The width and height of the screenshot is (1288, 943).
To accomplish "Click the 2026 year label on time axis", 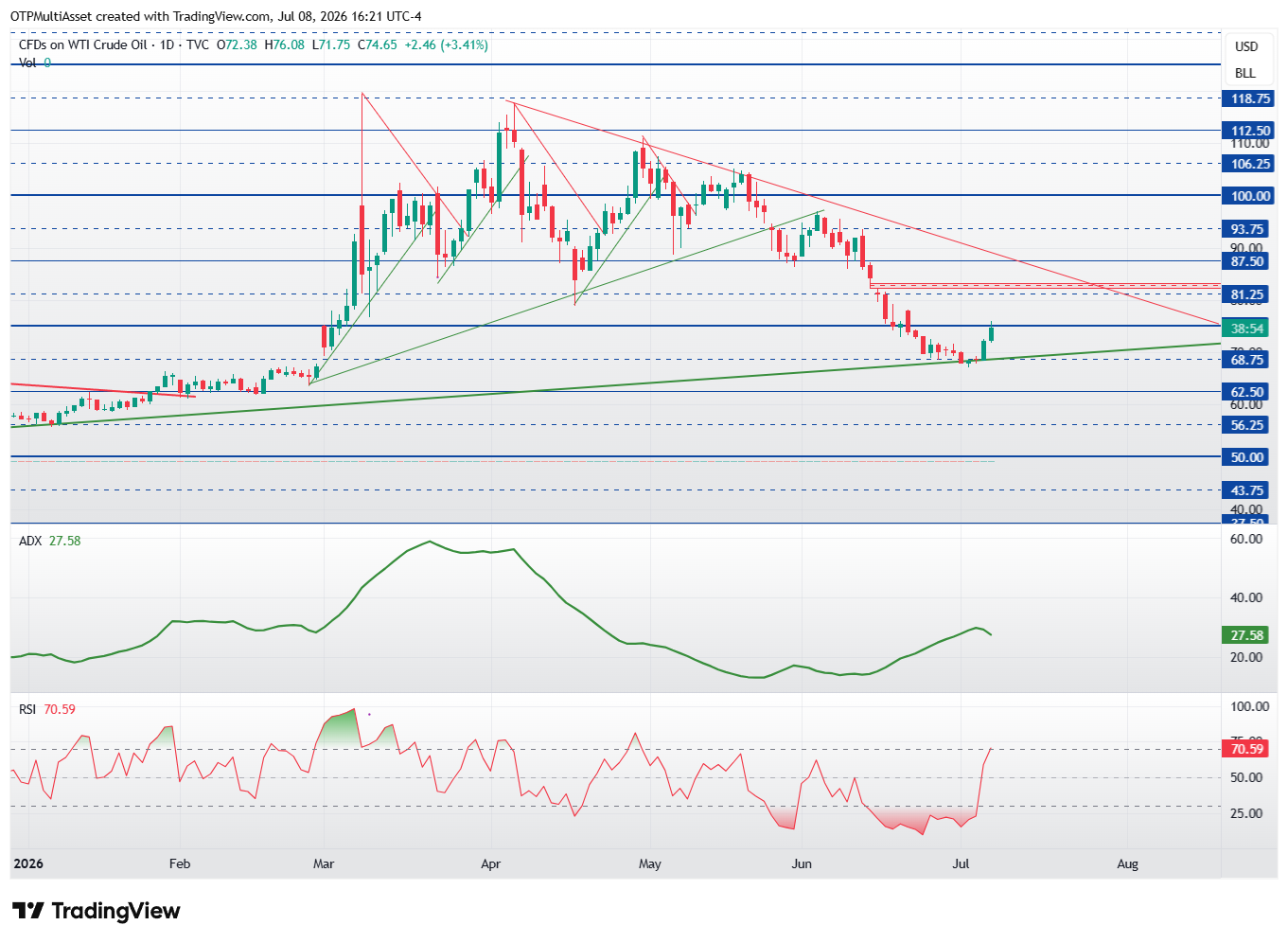I will click(28, 863).
